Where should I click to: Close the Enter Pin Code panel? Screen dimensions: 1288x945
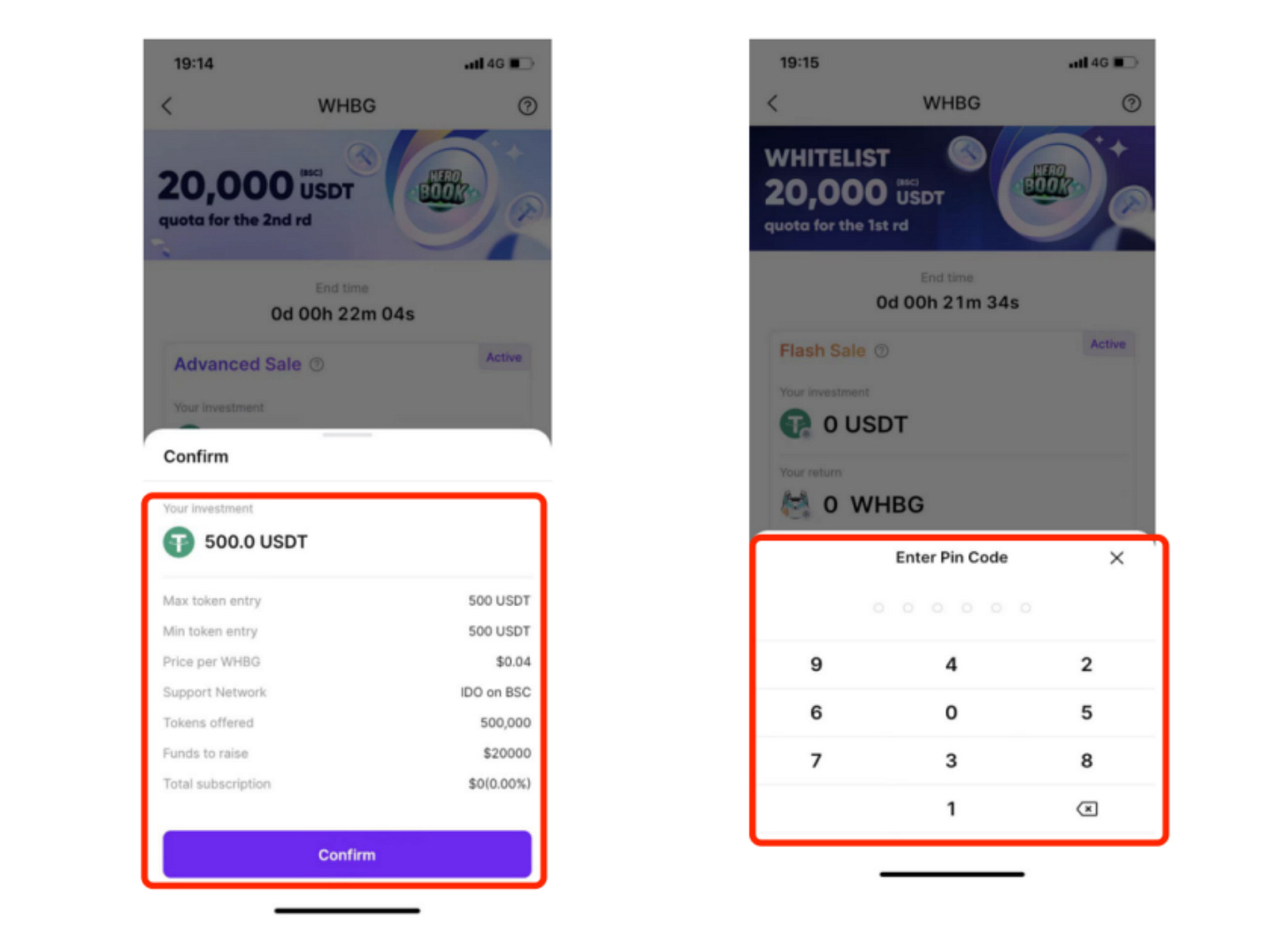tap(1117, 557)
